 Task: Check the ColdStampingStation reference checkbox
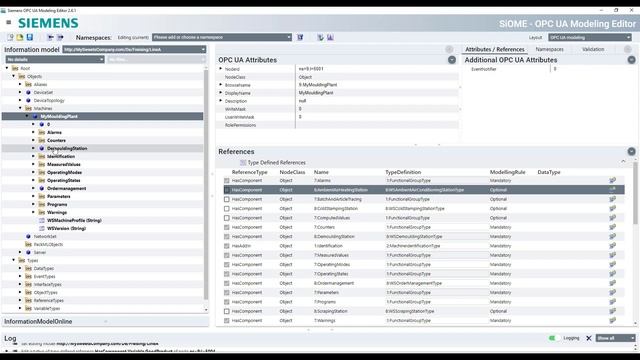tap(227, 209)
